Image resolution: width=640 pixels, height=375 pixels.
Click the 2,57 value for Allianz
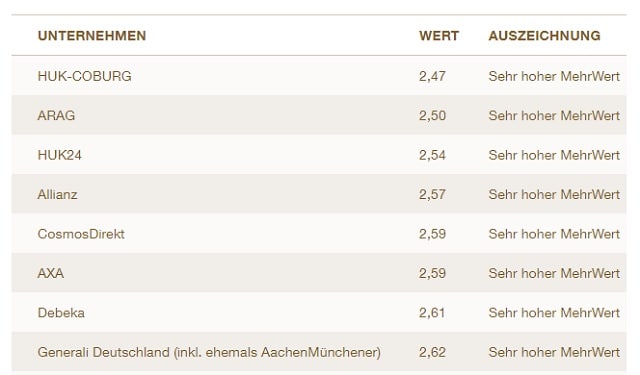(x=432, y=194)
